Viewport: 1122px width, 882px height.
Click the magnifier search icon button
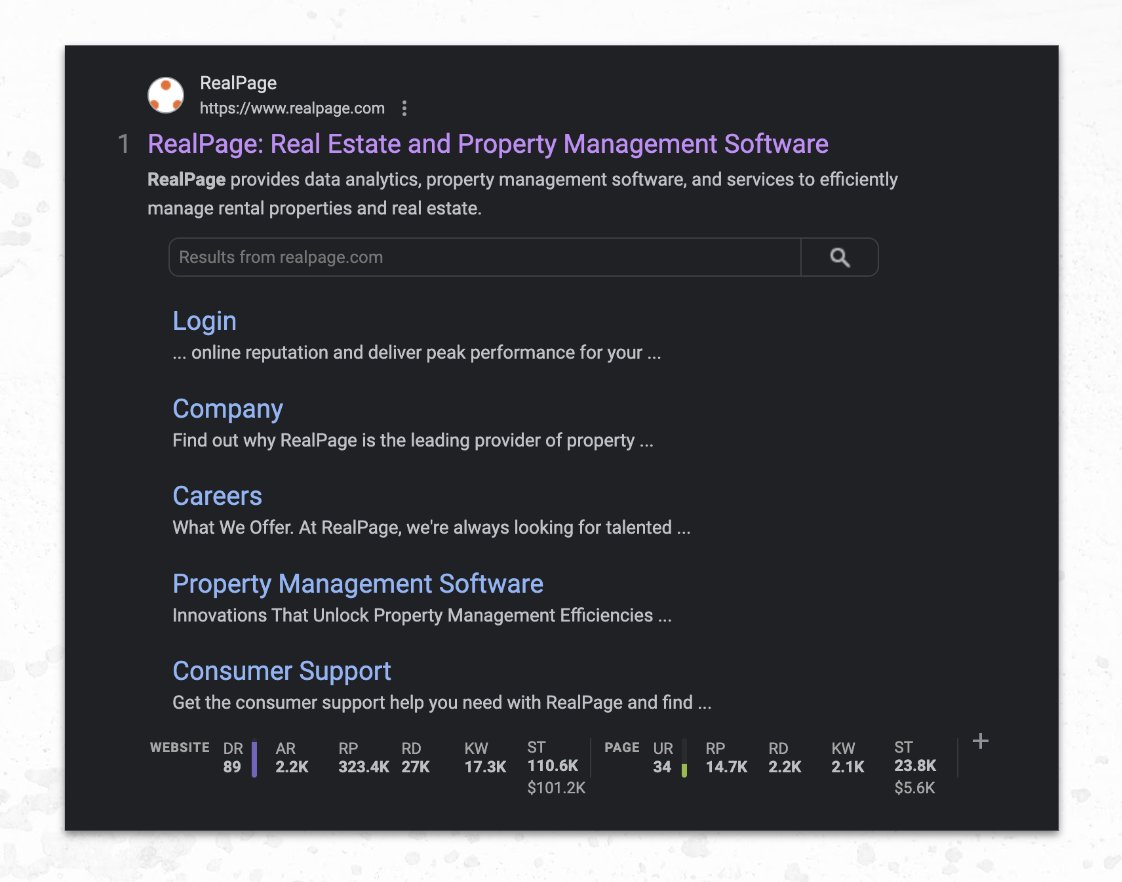pyautogui.click(x=839, y=258)
